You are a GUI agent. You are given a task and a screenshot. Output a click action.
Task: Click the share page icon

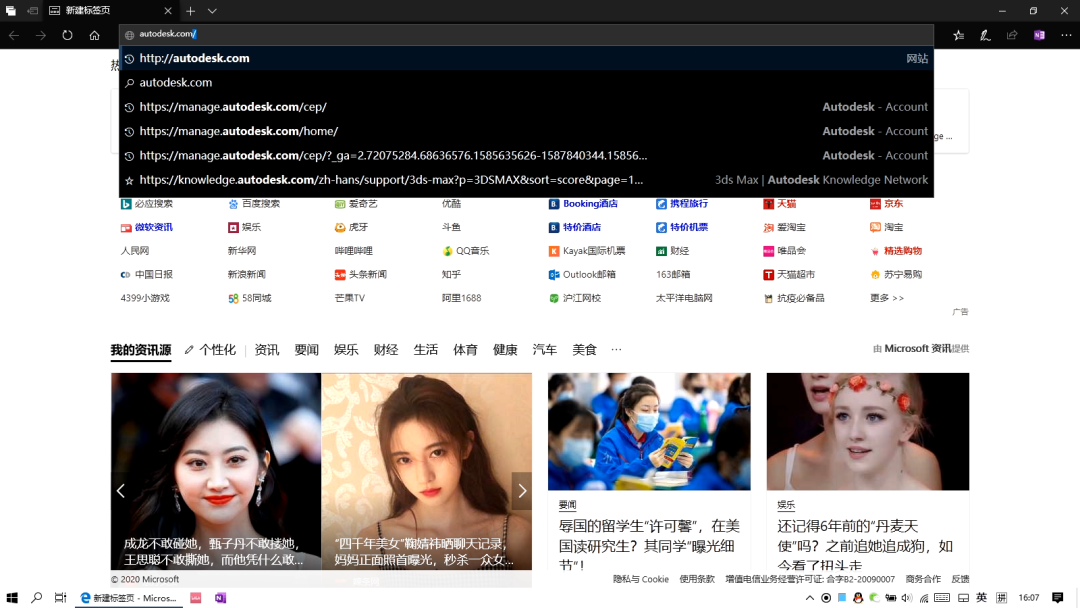coord(1012,35)
